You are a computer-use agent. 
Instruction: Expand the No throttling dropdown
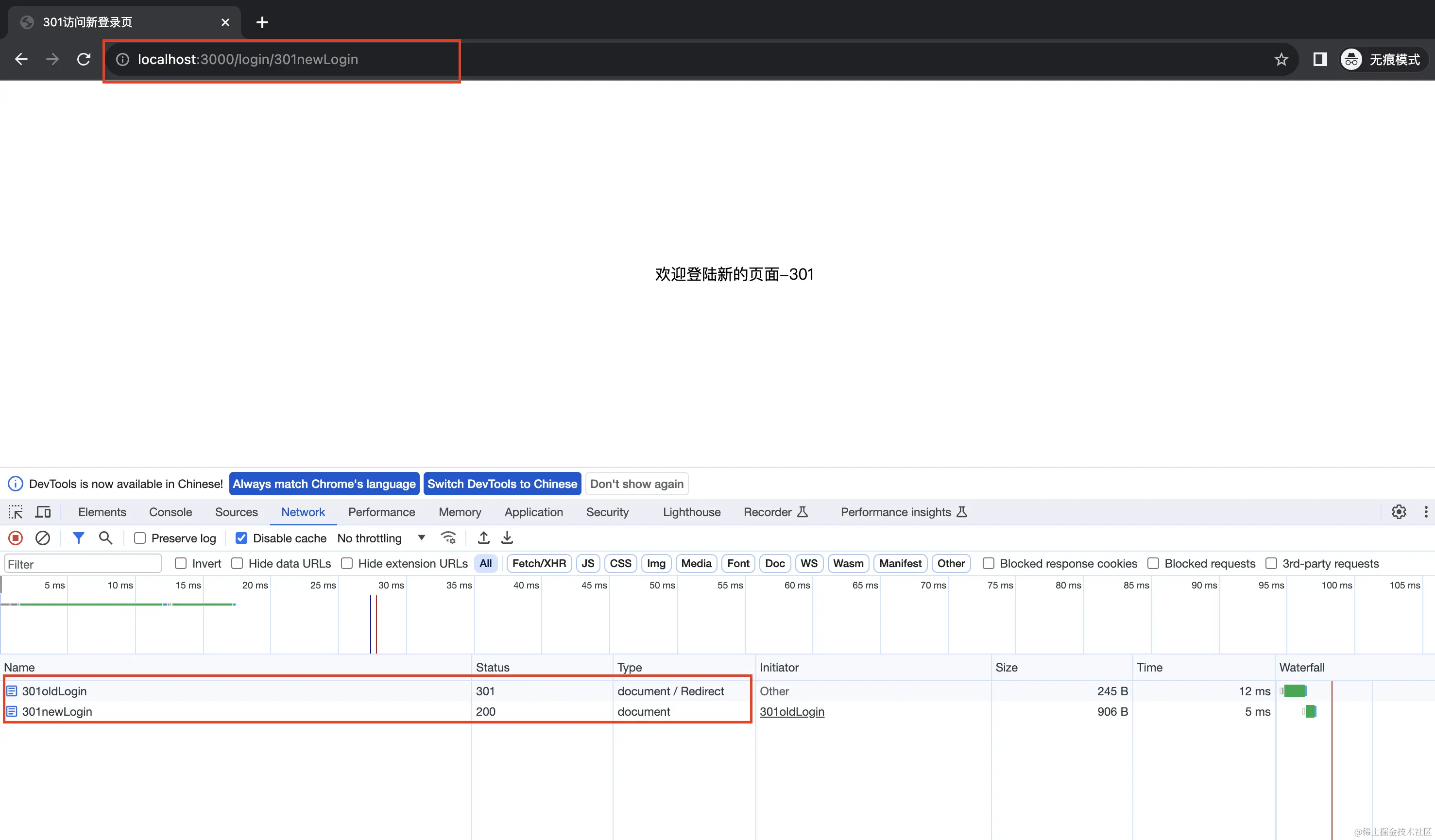point(381,538)
